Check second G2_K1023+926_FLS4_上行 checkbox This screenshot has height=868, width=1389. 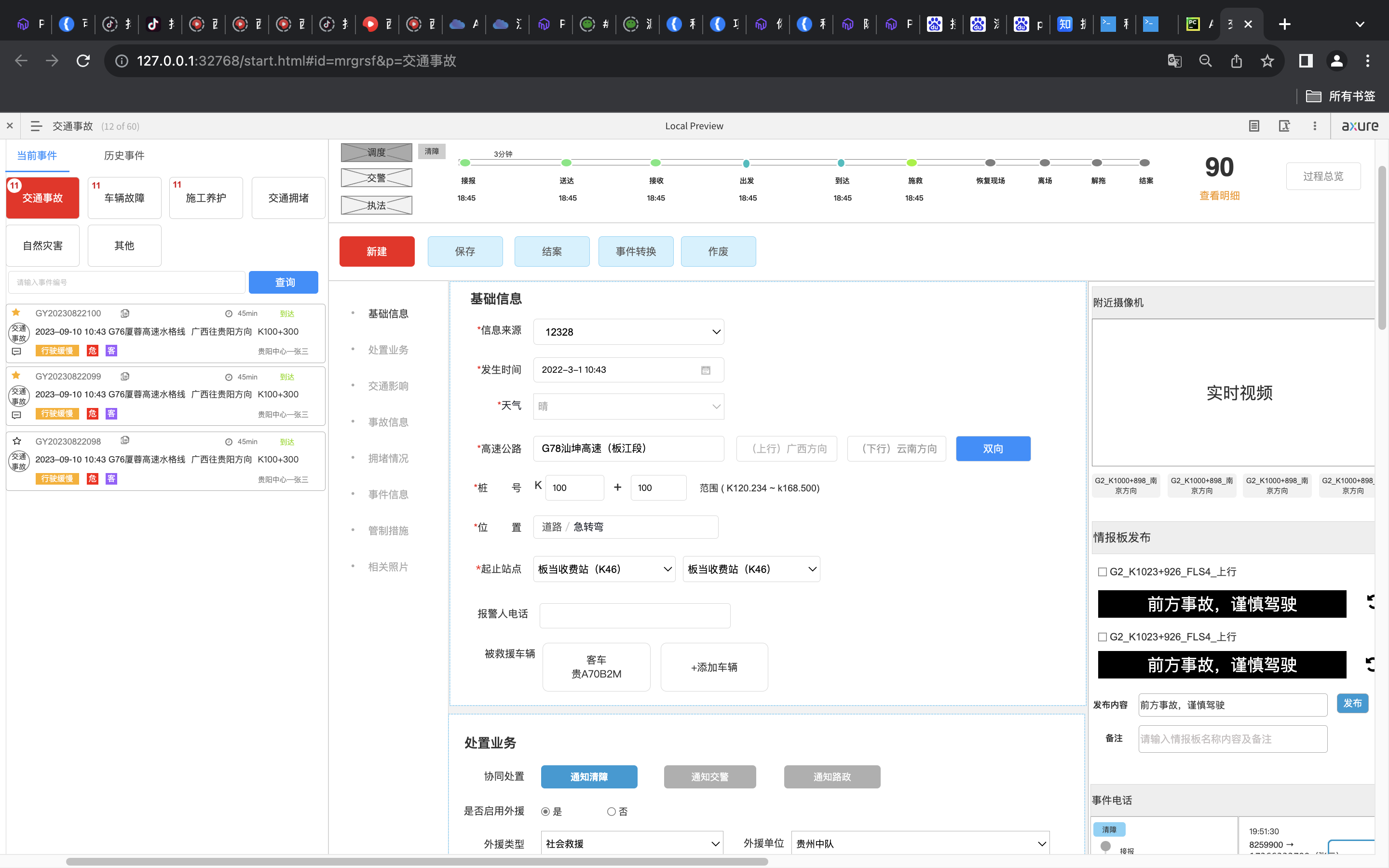coord(1102,637)
